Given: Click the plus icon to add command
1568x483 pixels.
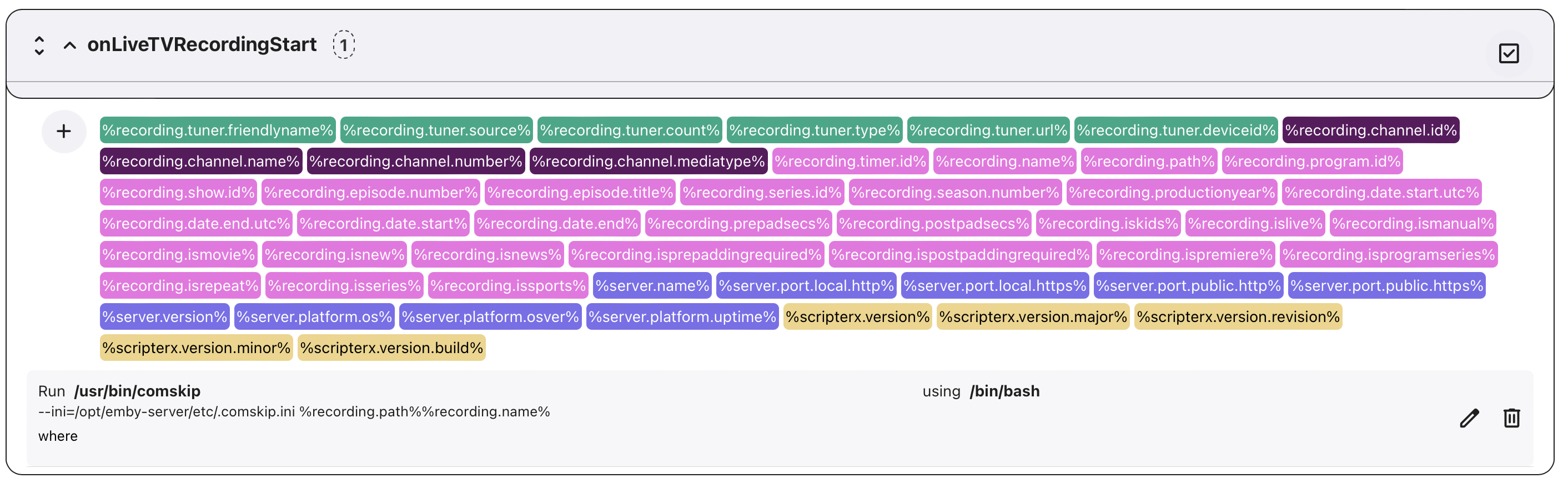Looking at the screenshot, I should (63, 132).
